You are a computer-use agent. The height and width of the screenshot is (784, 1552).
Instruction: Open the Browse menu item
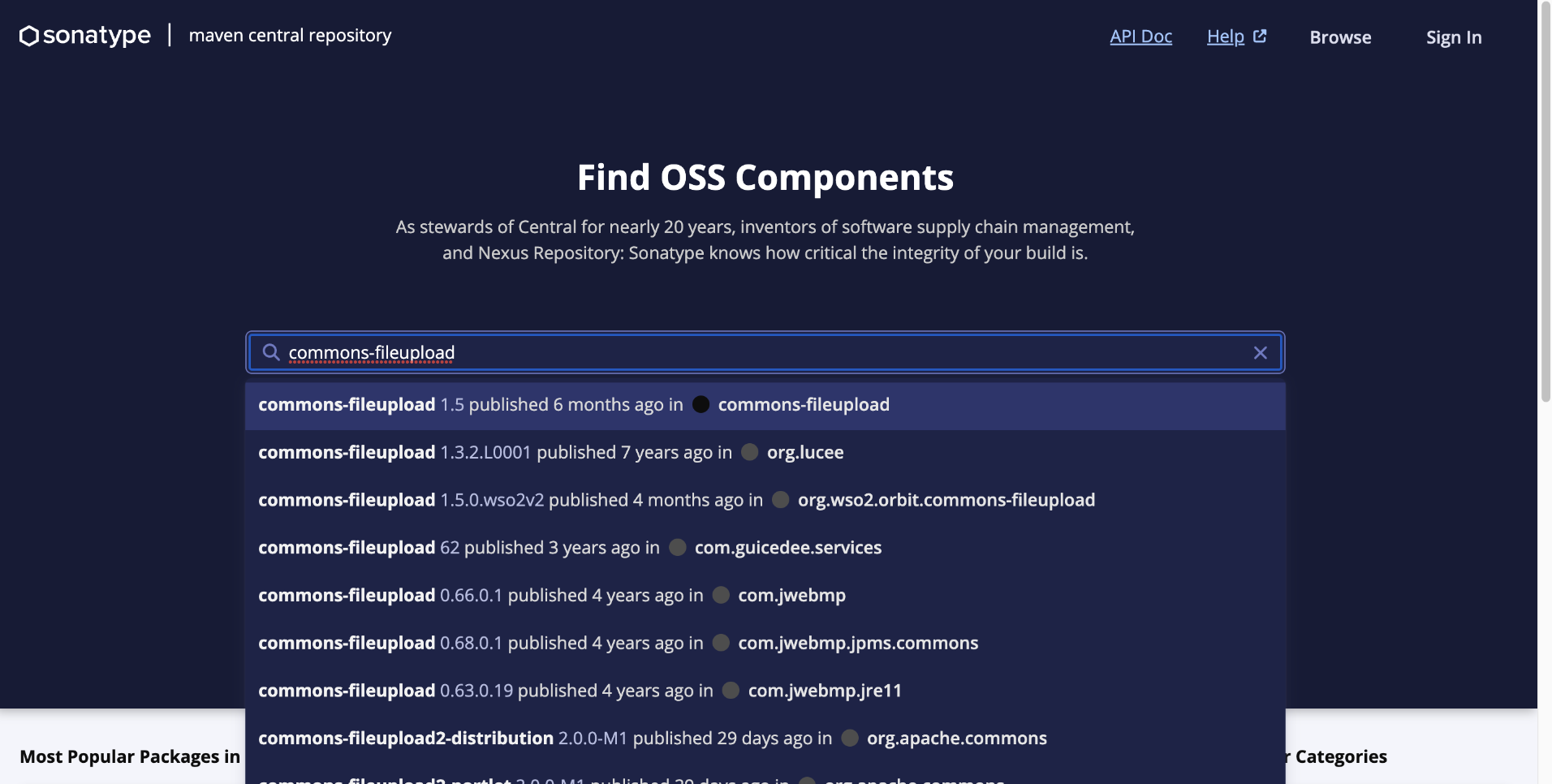tap(1340, 37)
